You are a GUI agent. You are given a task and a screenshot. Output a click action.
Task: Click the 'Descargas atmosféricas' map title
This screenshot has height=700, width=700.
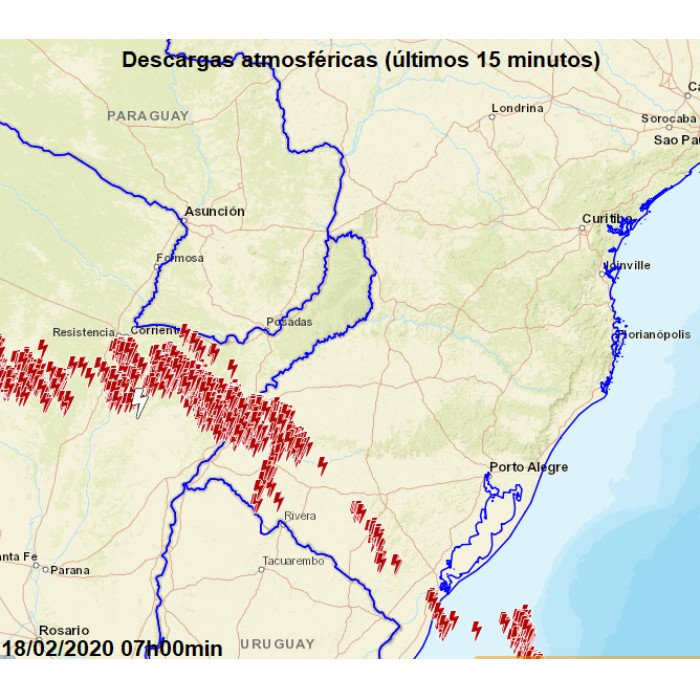360,60
